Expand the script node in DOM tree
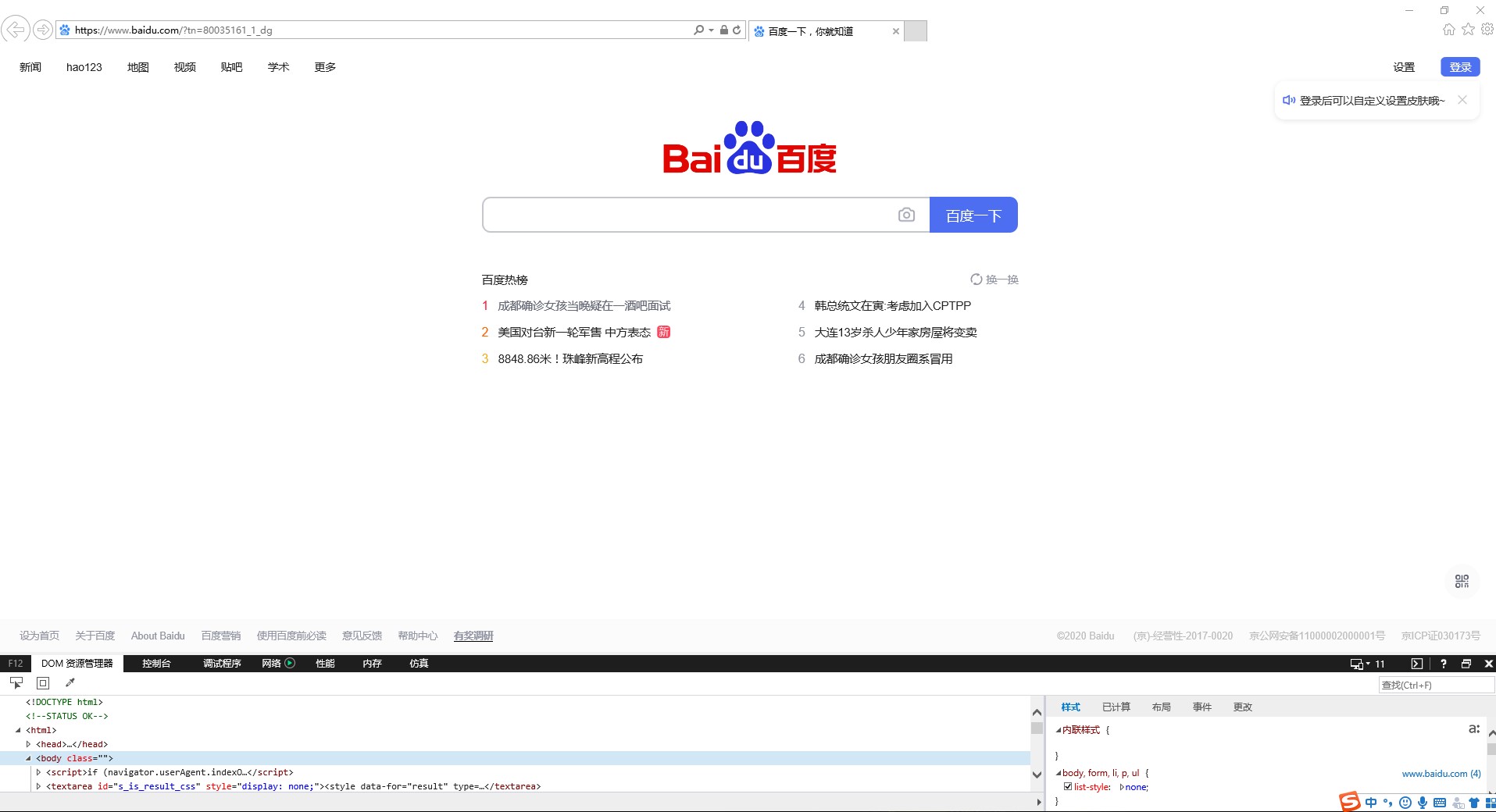The width and height of the screenshot is (1496, 812). pos(38,772)
